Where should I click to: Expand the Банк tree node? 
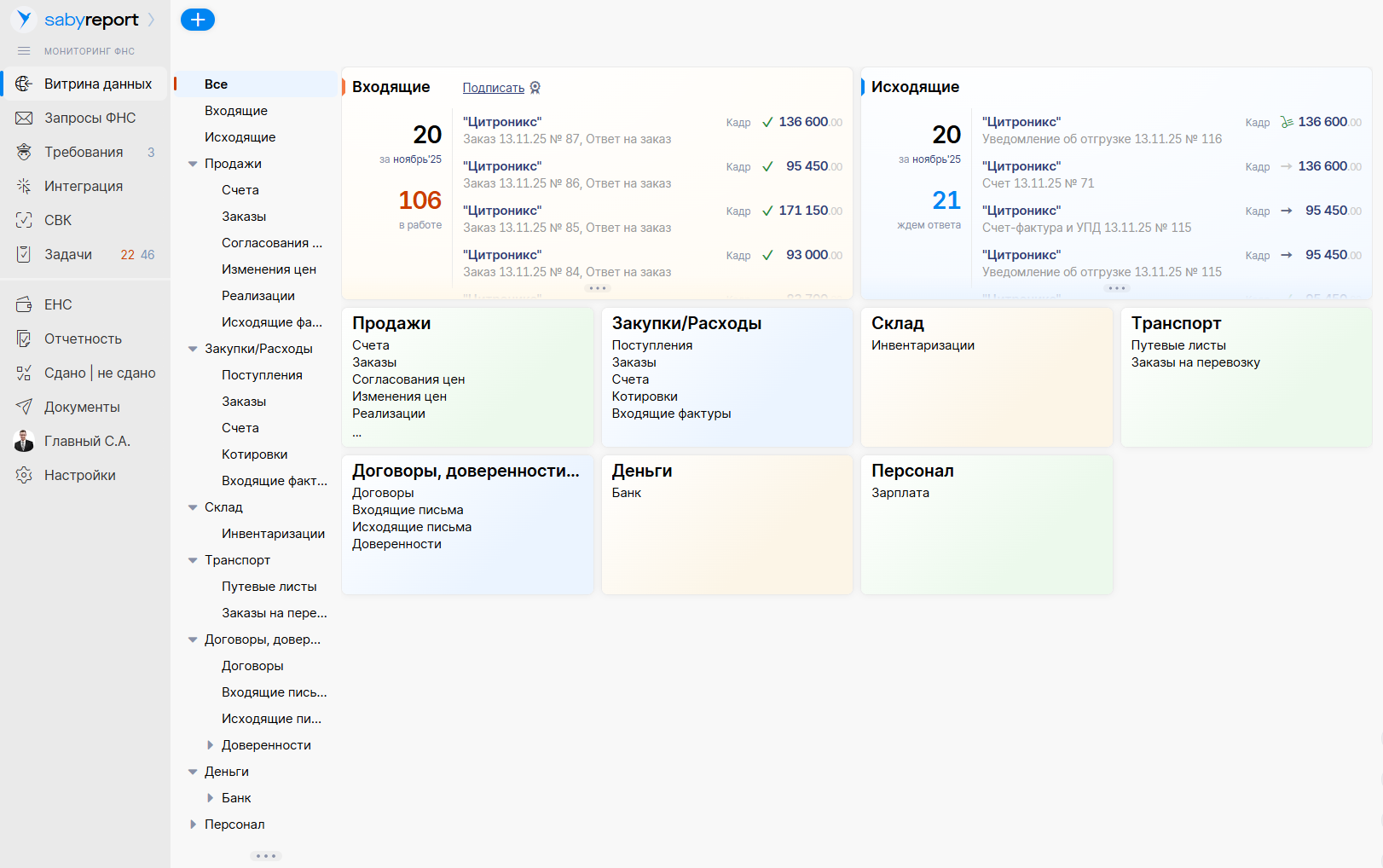(x=210, y=798)
